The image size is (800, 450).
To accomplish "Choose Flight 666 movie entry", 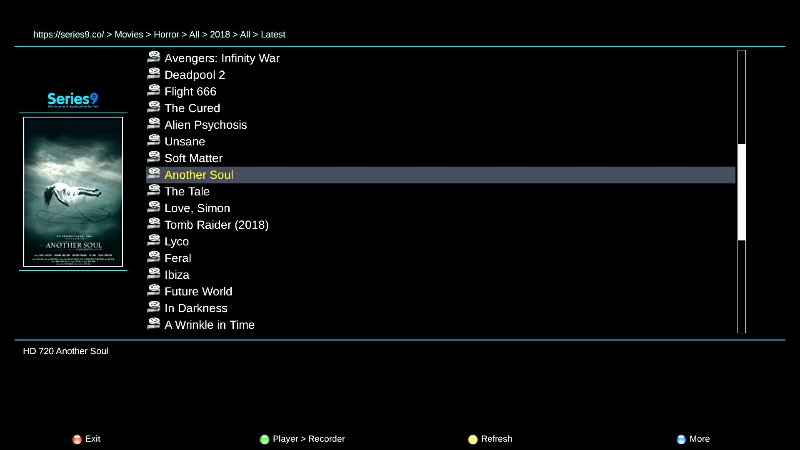I will [x=190, y=91].
